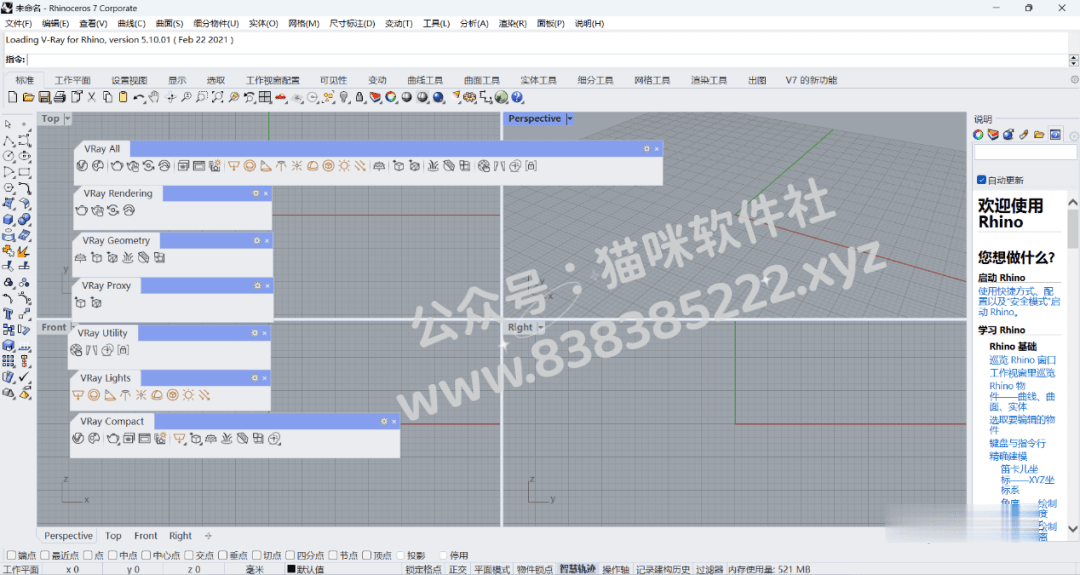Screen dimensions: 1080x575
Task: Open the 曲面(S) menu
Action: coord(169,23)
